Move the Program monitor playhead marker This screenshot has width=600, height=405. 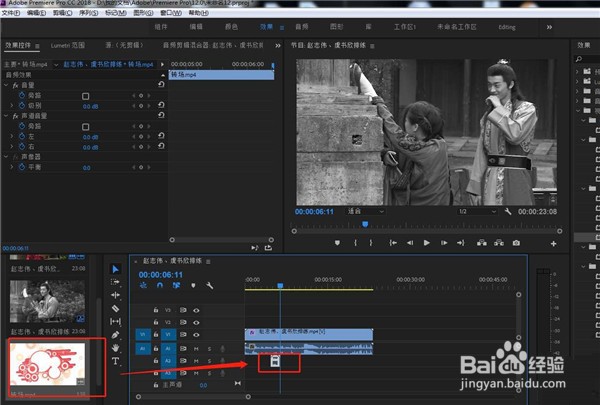pyautogui.click(x=365, y=224)
